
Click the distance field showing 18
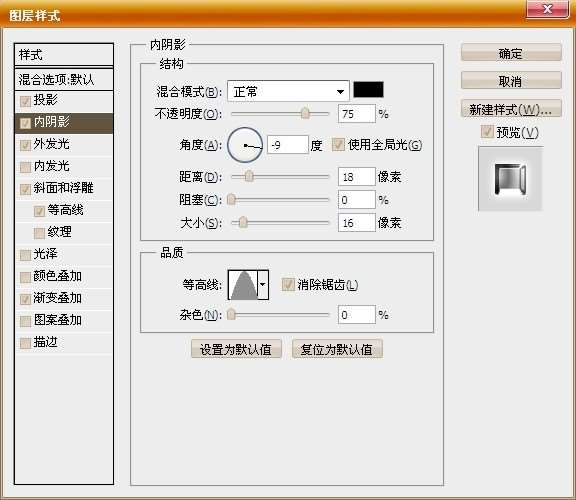[x=357, y=177]
